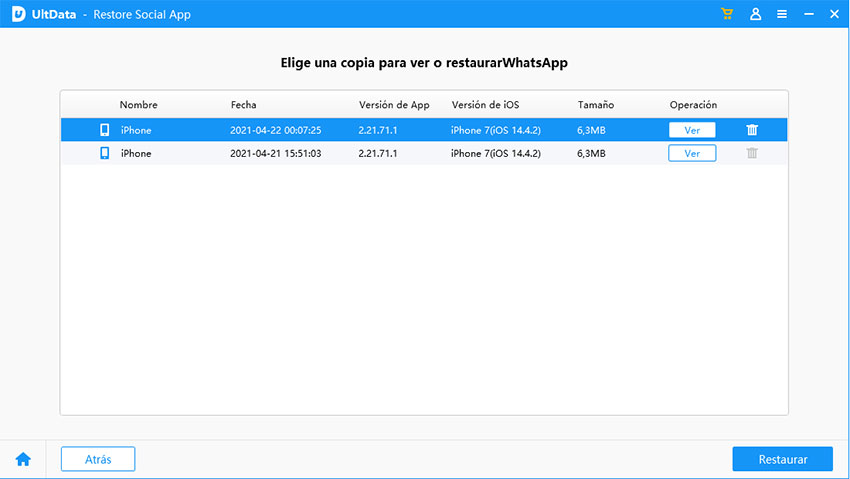Select date 2021-04-22 00:07:25
850x479 pixels.
[x=275, y=130]
